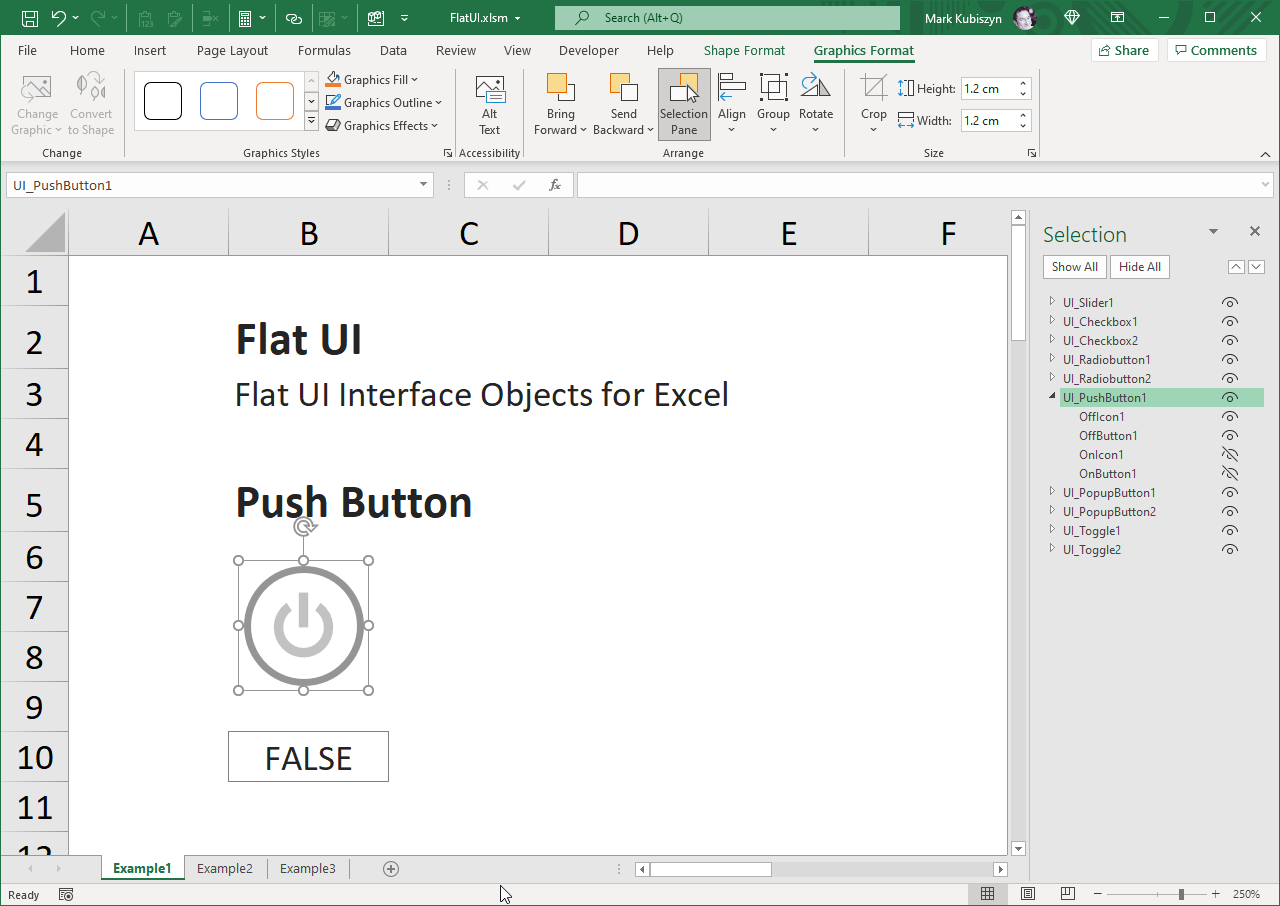Click the Send Backward icon

pyautogui.click(x=623, y=89)
